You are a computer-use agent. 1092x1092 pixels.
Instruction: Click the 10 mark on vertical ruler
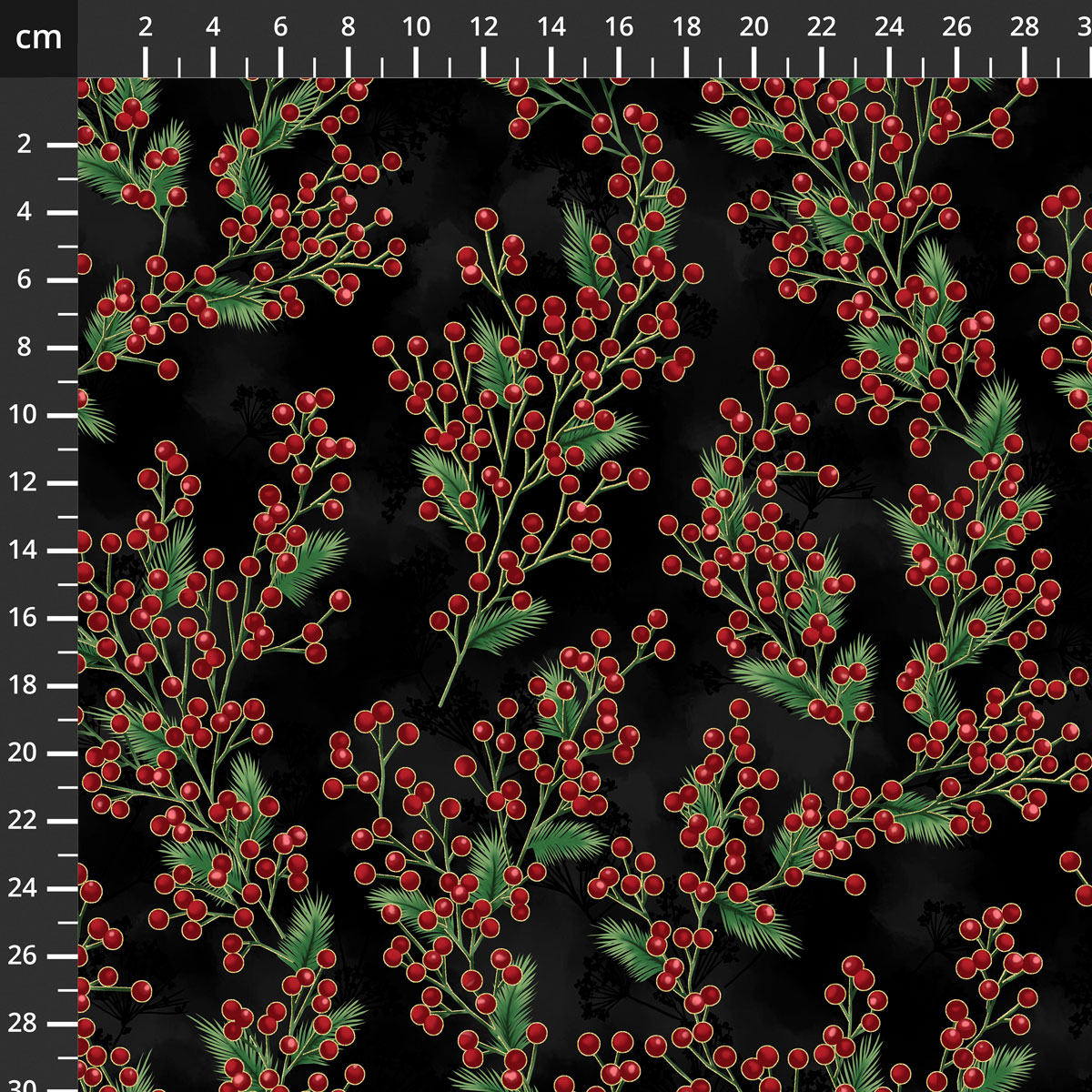point(24,415)
